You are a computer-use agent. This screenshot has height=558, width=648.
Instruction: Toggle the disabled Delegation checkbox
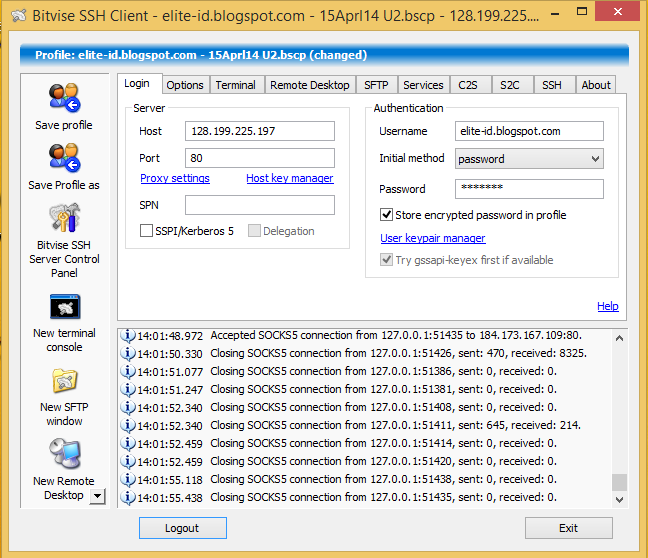(254, 231)
